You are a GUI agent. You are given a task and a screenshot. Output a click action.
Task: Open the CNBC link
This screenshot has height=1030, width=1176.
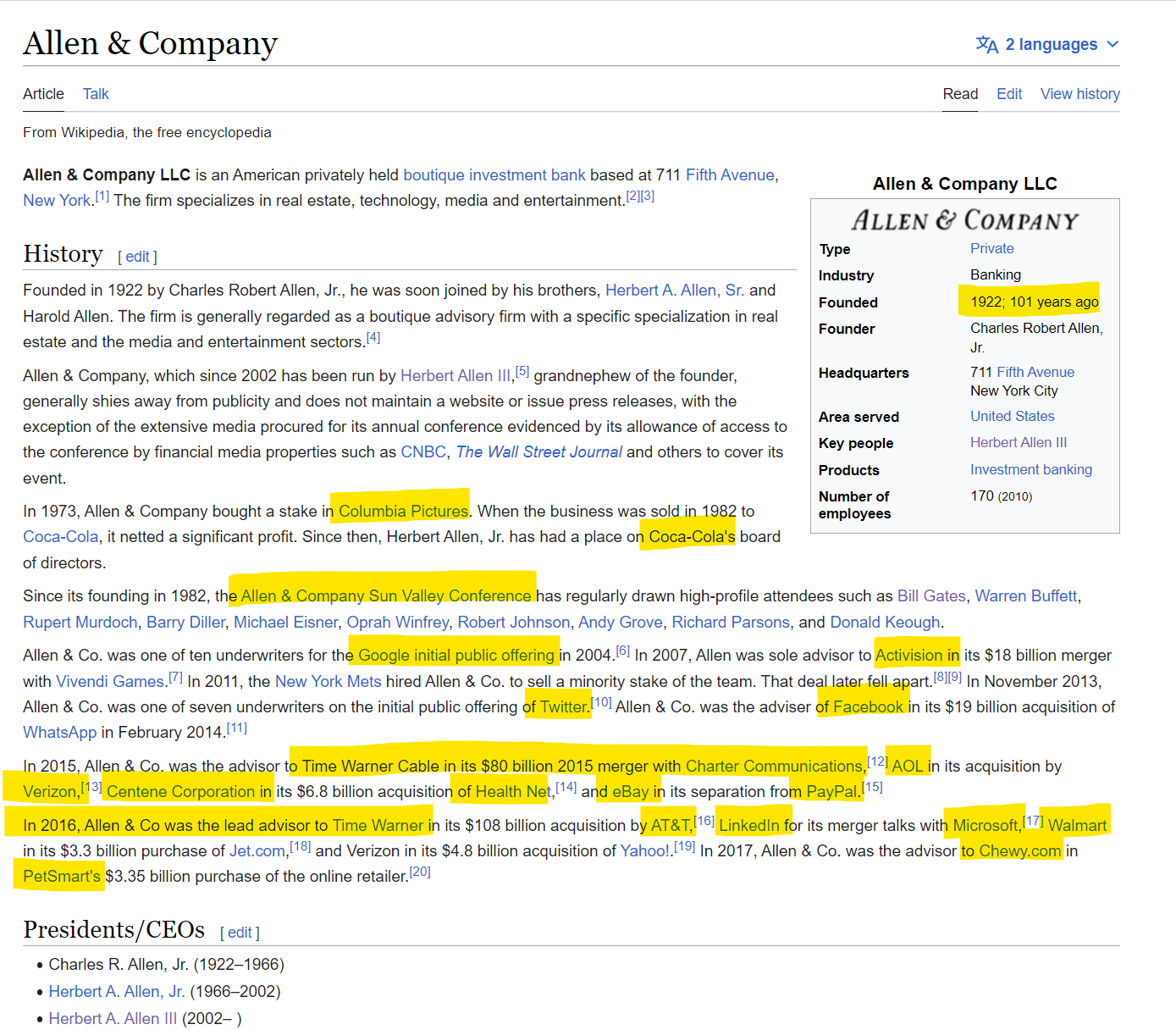(423, 452)
